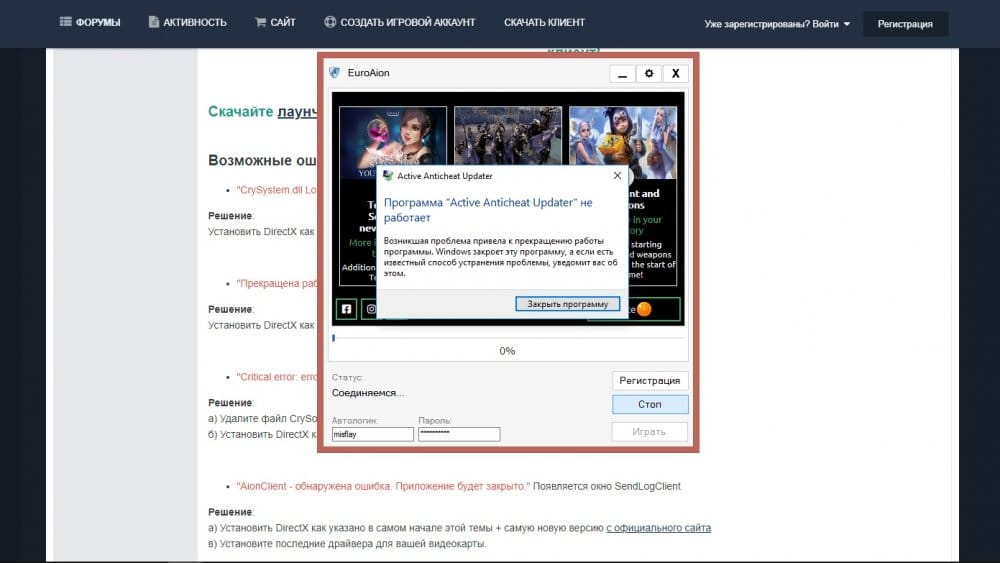Screen dimensions: 1000x563
Task: Follow the "с официального сайта" link
Action: [x=658, y=528]
